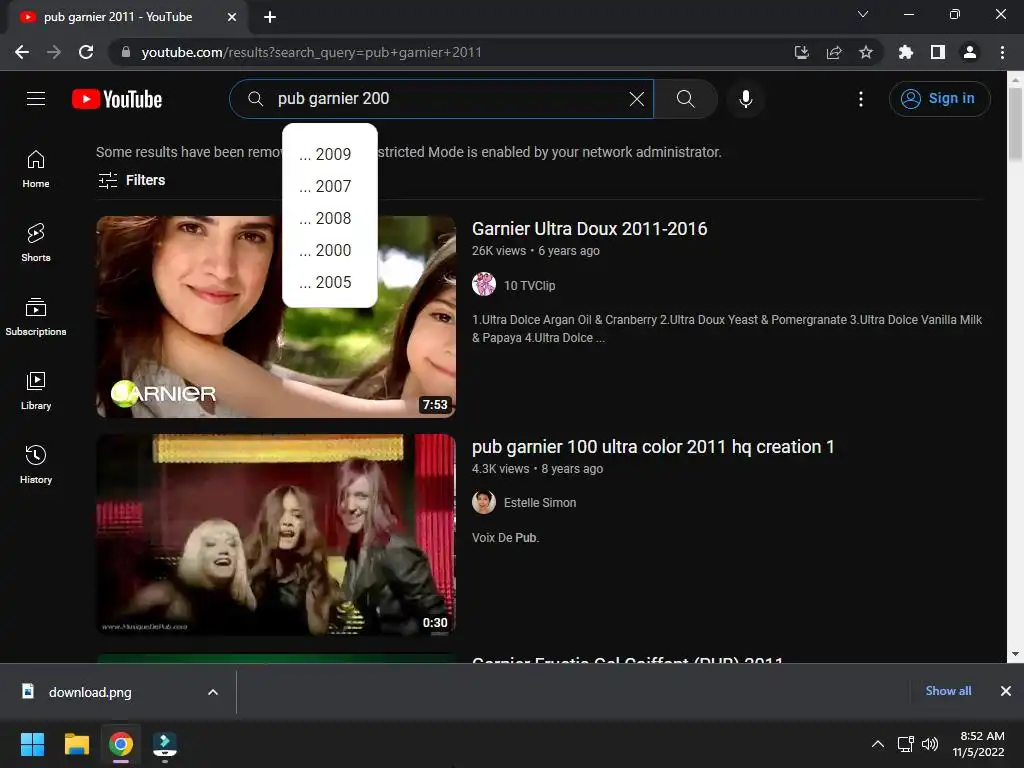Open the YouTube hamburger guide menu
The image size is (1024, 768).
click(36, 98)
